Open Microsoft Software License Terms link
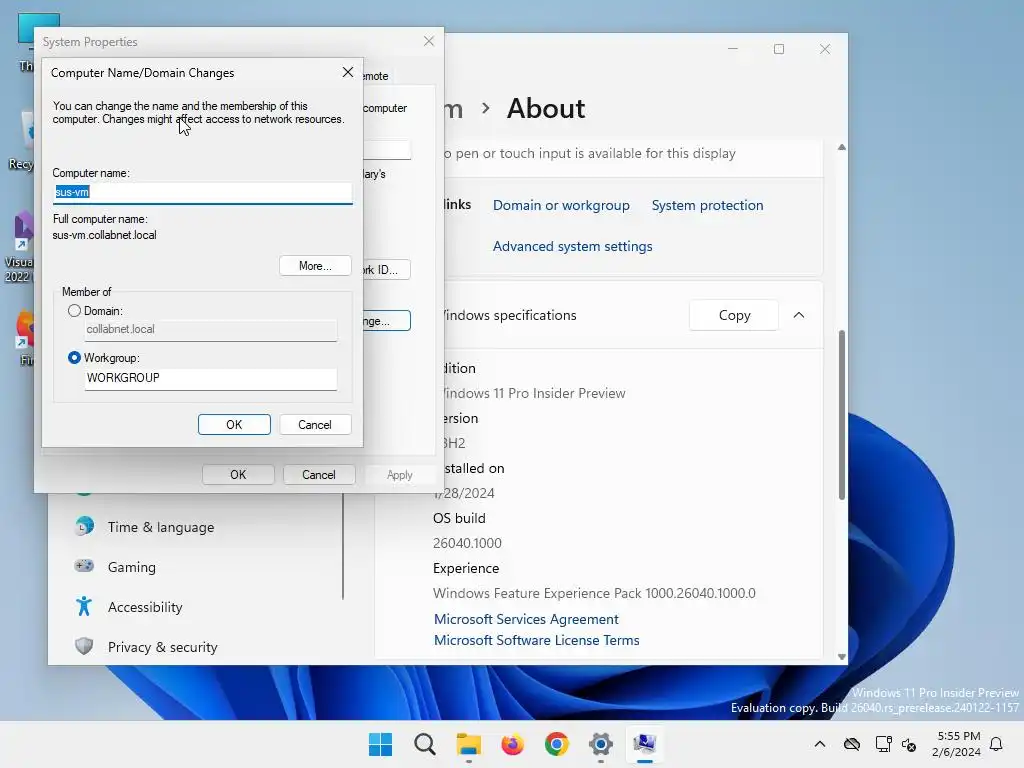This screenshot has width=1024, height=768. 536,640
